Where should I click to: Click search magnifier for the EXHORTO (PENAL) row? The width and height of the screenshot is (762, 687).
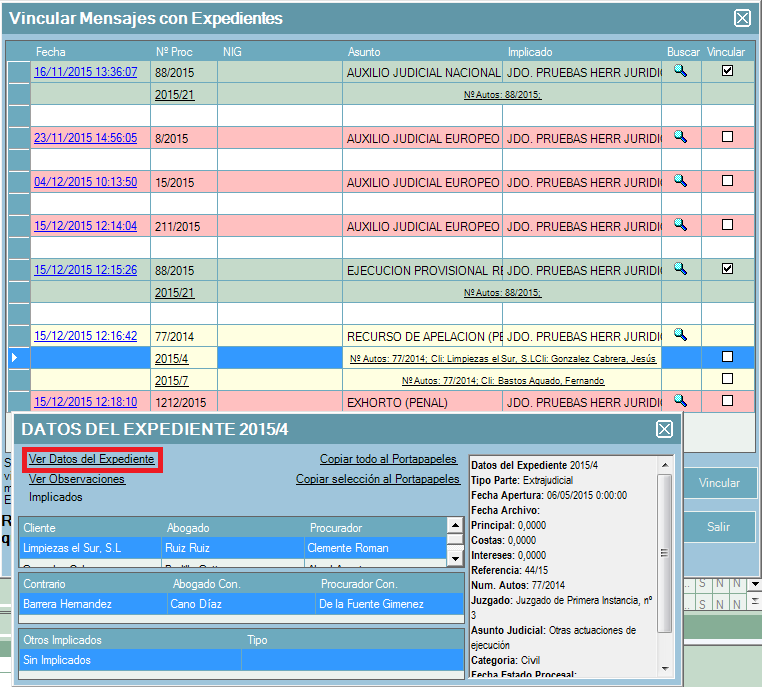coord(680,401)
